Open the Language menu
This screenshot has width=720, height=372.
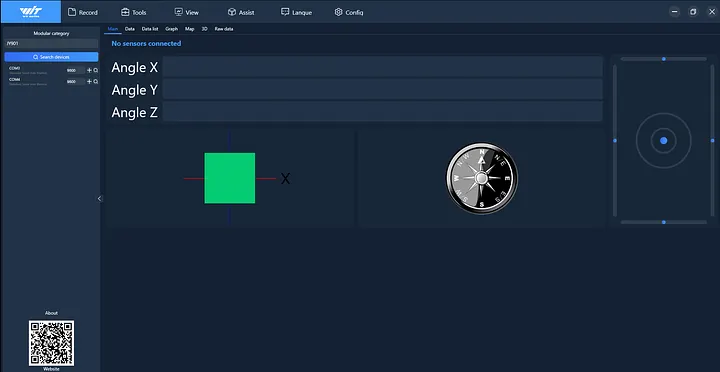296,12
